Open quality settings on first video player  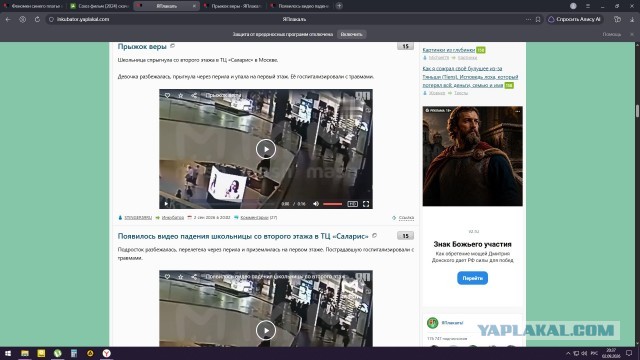coord(352,204)
